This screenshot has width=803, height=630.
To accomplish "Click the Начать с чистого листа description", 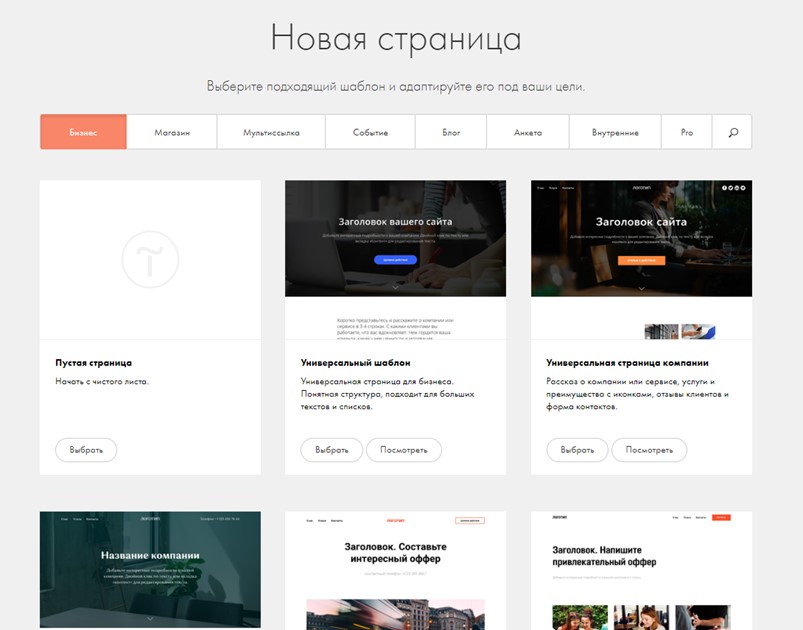I will coord(102,382).
